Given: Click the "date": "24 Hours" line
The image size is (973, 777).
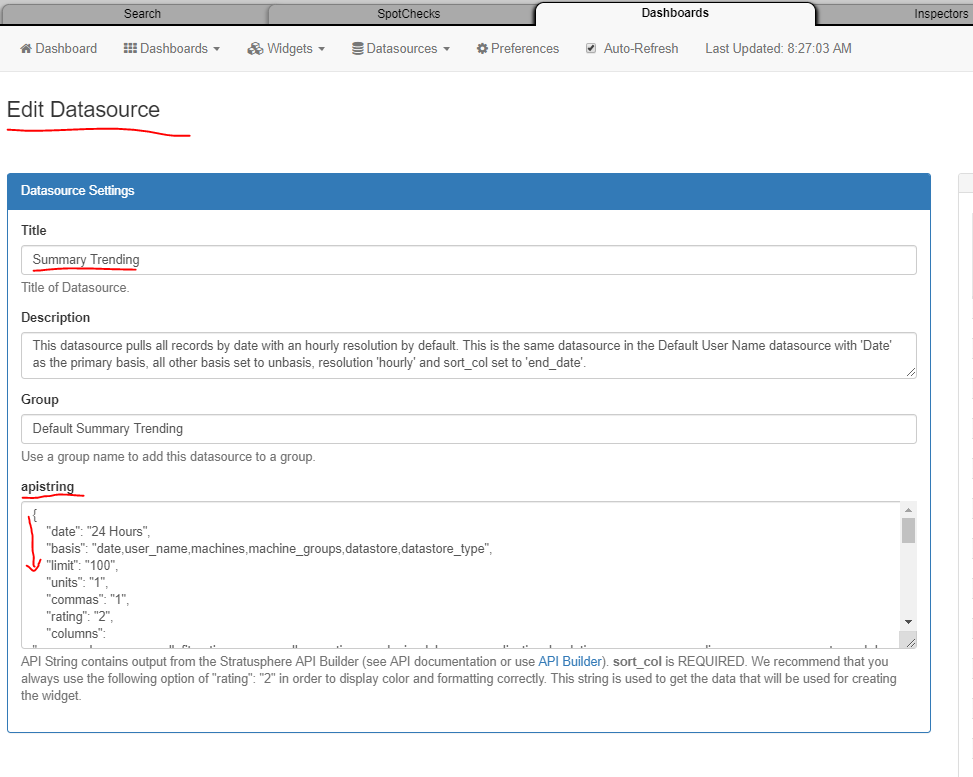Looking at the screenshot, I should tap(98, 531).
